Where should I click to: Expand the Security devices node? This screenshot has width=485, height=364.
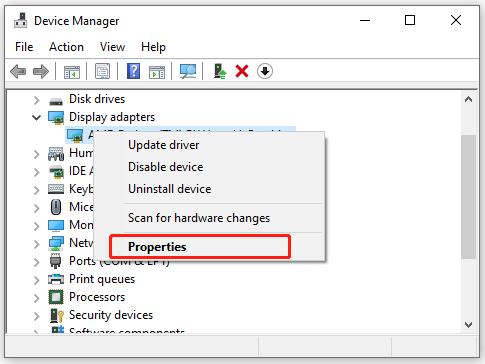pyautogui.click(x=36, y=316)
